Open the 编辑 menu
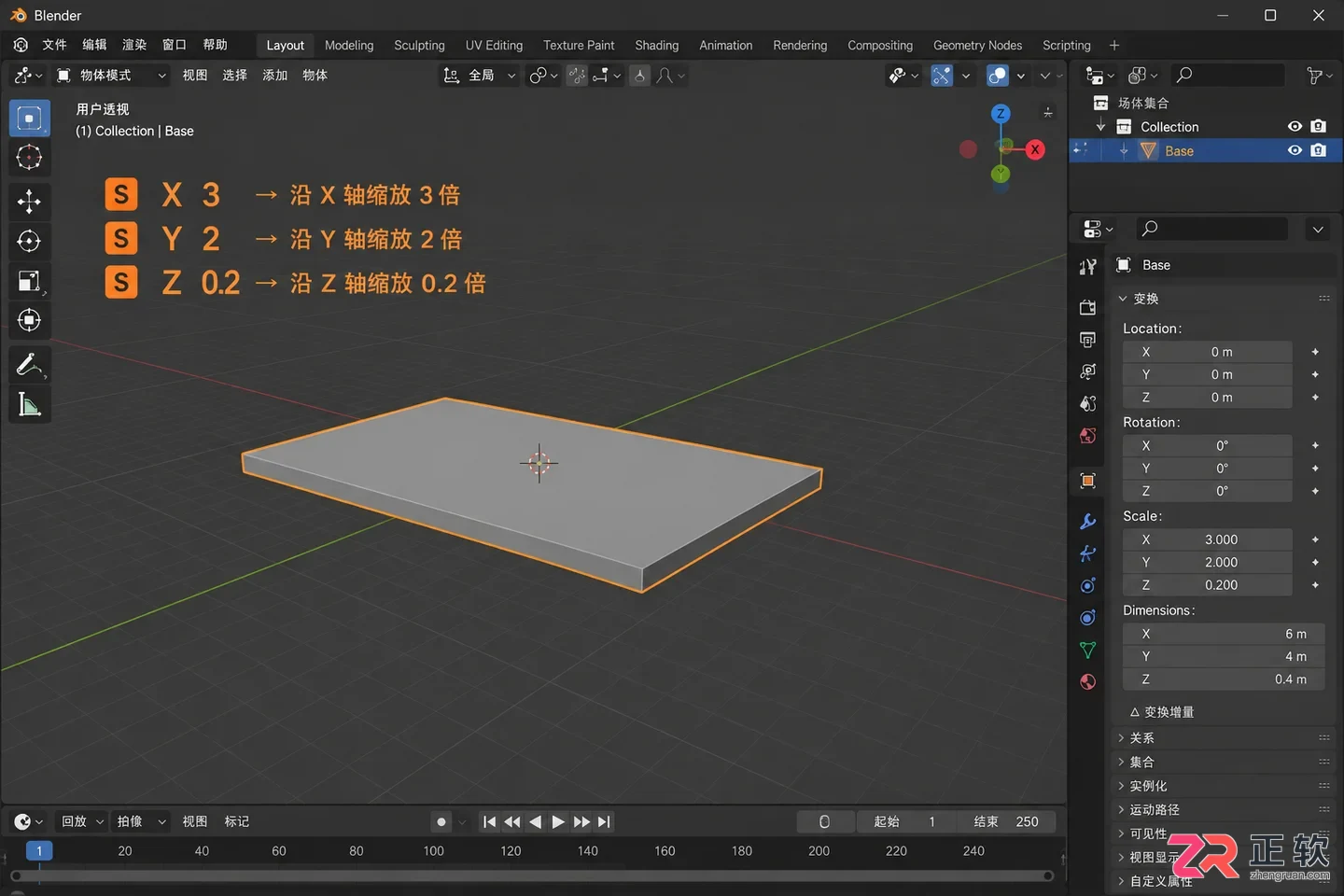 coord(94,45)
